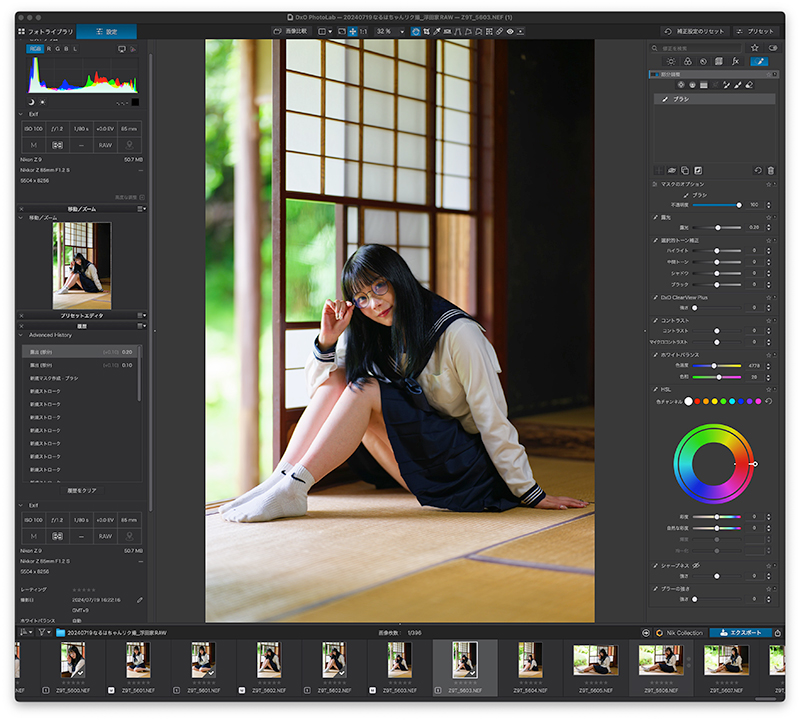This screenshot has height=720, width=800.
Task: Select the crop tool in top toolbar
Action: (x=426, y=31)
